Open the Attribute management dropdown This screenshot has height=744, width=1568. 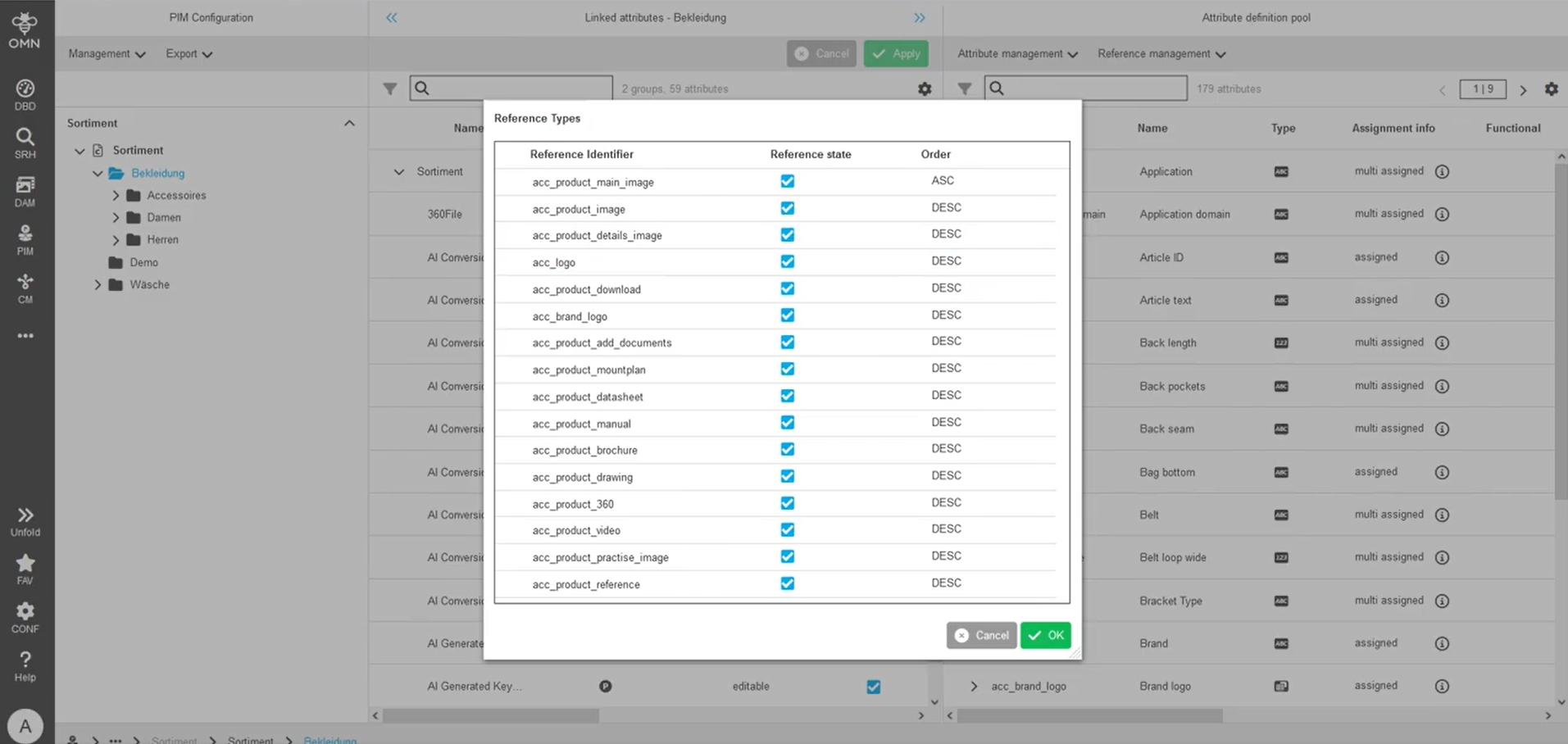(1017, 53)
